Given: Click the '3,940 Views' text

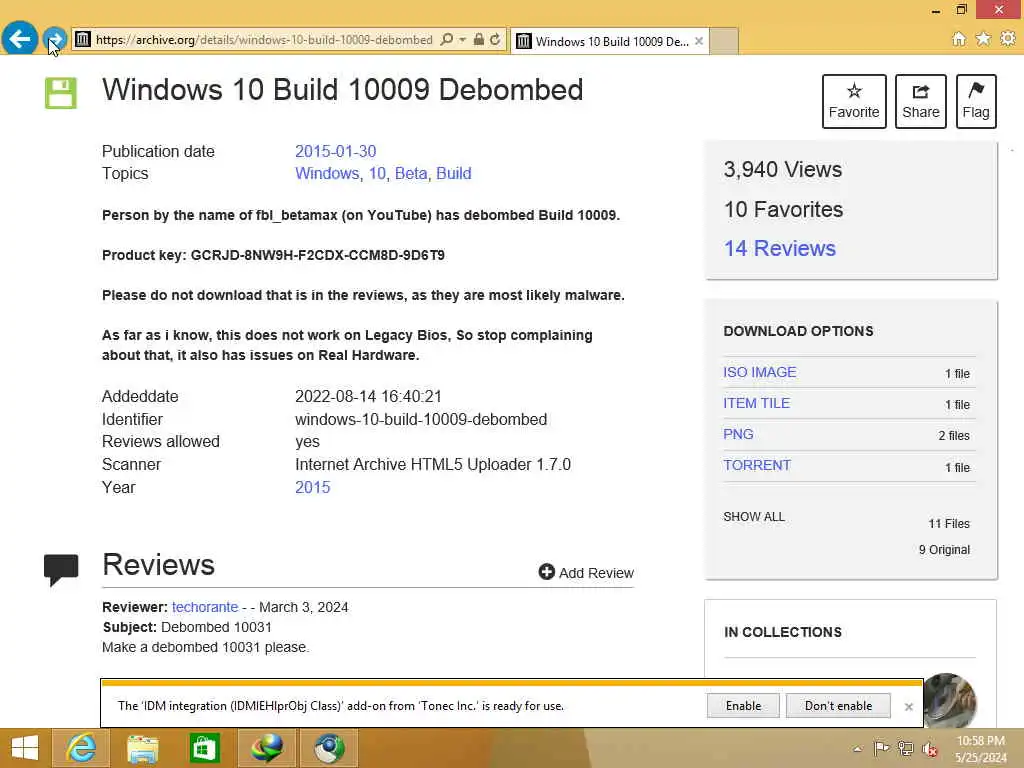Looking at the screenshot, I should [x=782, y=170].
